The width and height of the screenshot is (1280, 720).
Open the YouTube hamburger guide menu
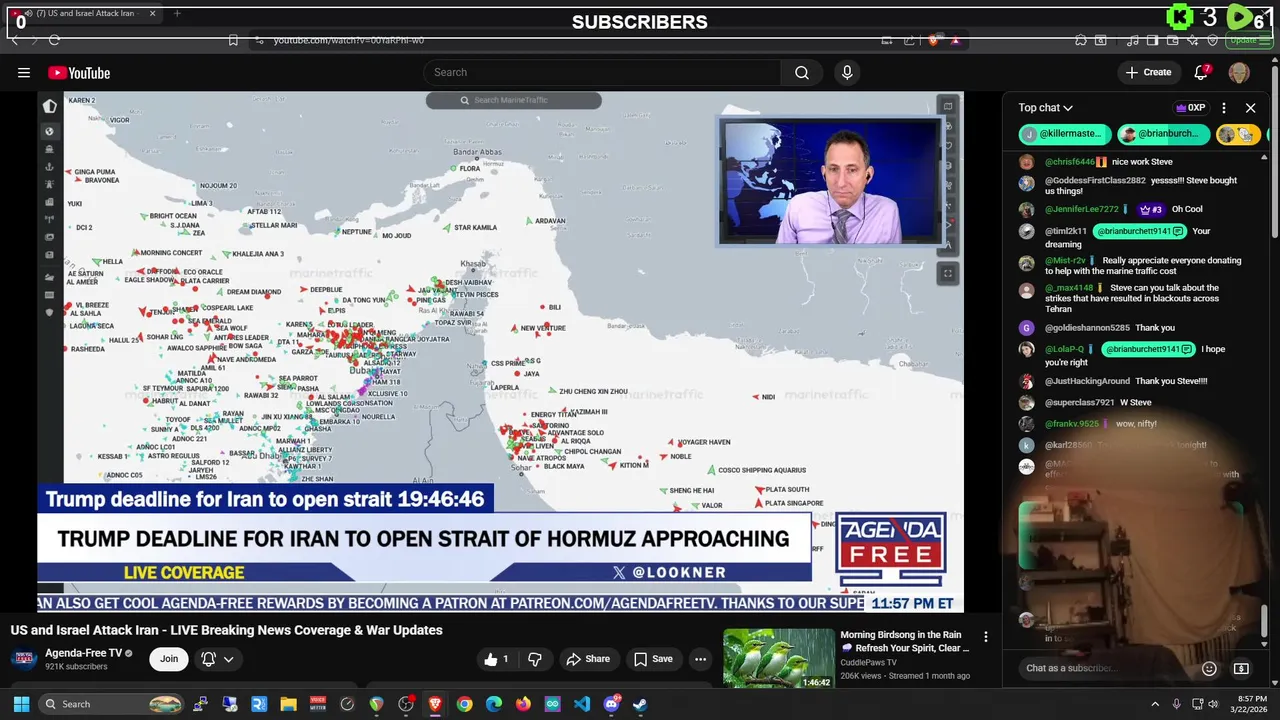pos(23,72)
